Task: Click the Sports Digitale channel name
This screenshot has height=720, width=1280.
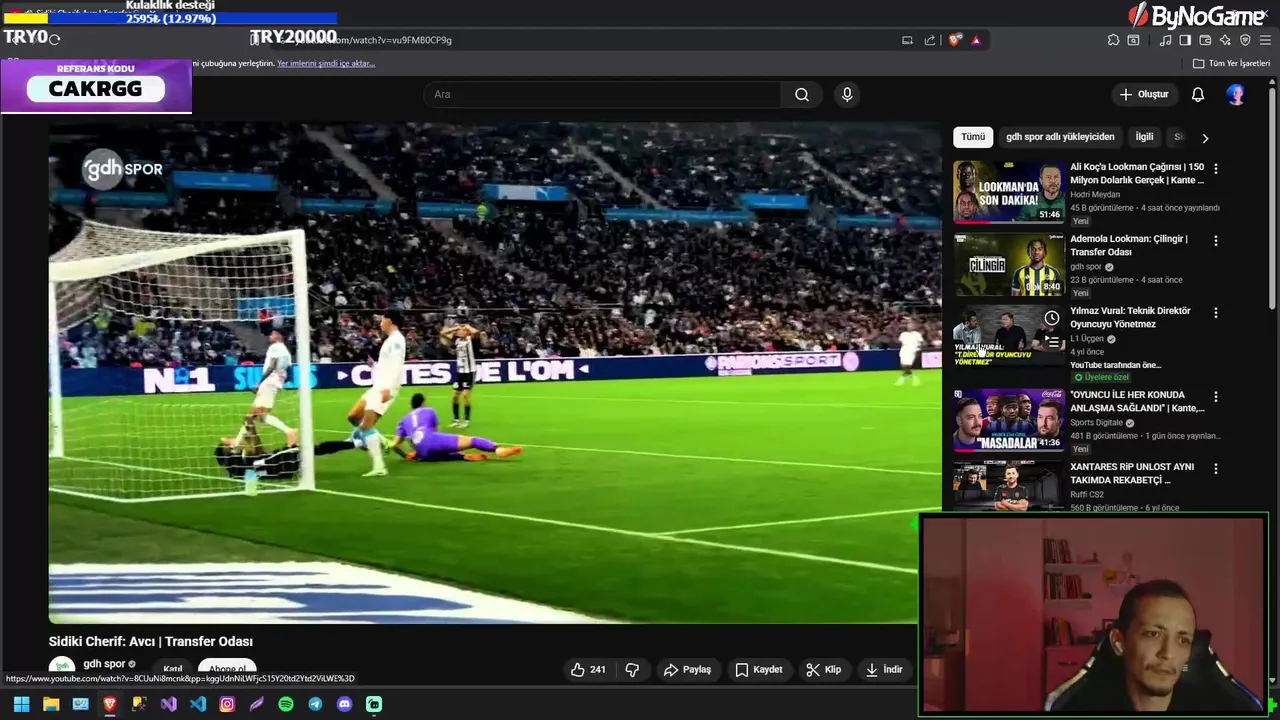Action: [x=1097, y=423]
